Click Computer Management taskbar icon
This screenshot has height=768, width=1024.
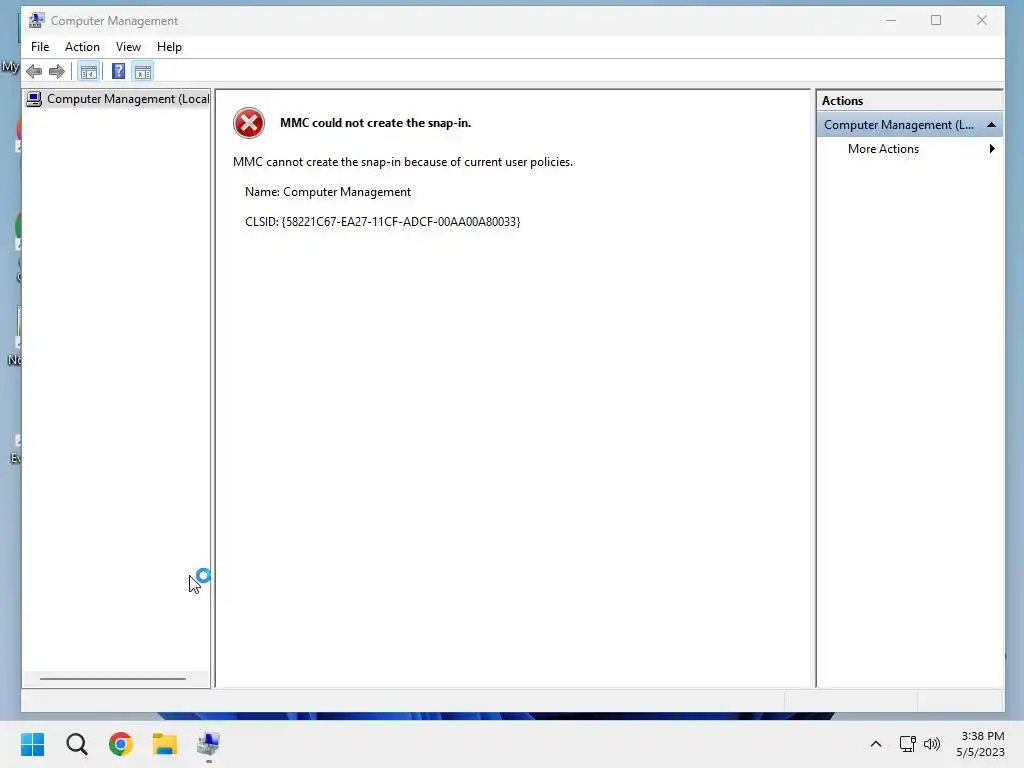coord(208,744)
